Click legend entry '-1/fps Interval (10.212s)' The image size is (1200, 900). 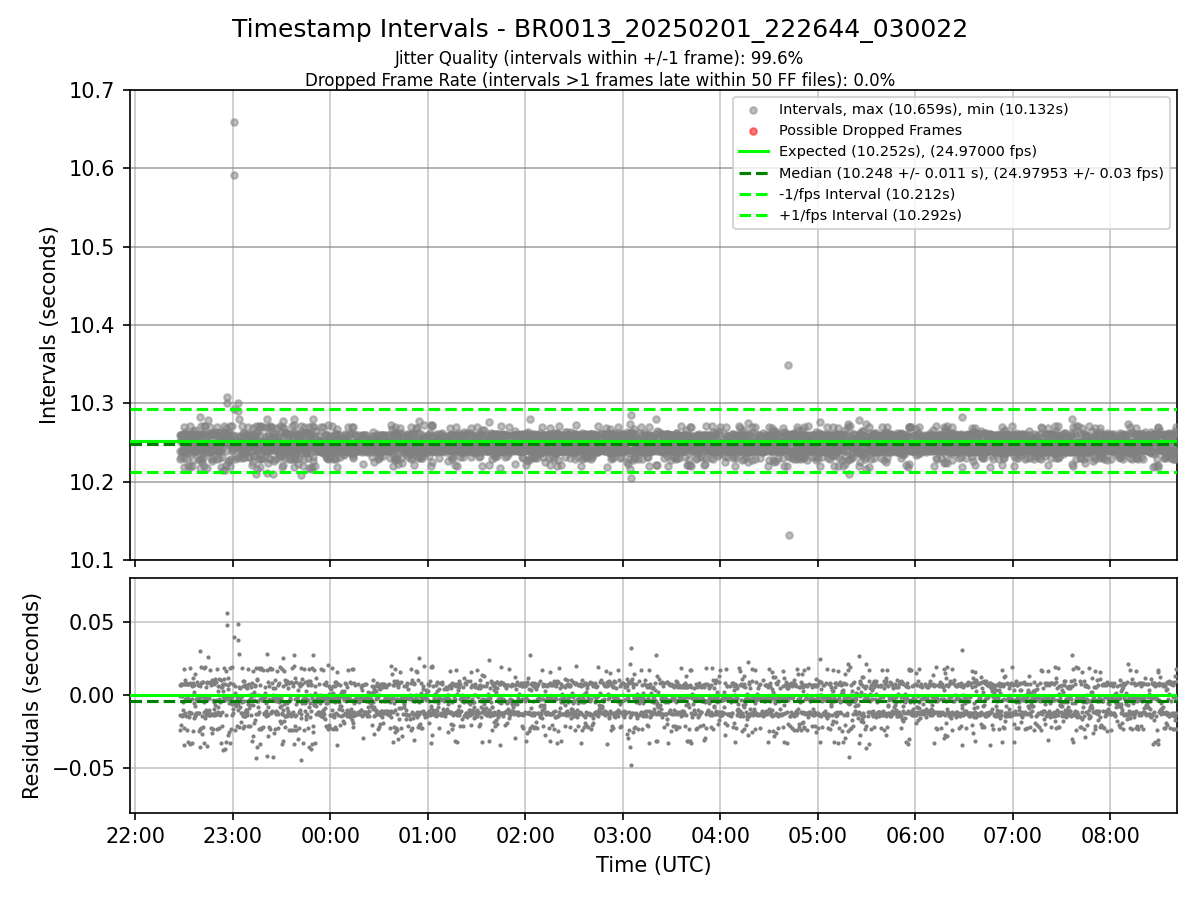coord(867,193)
